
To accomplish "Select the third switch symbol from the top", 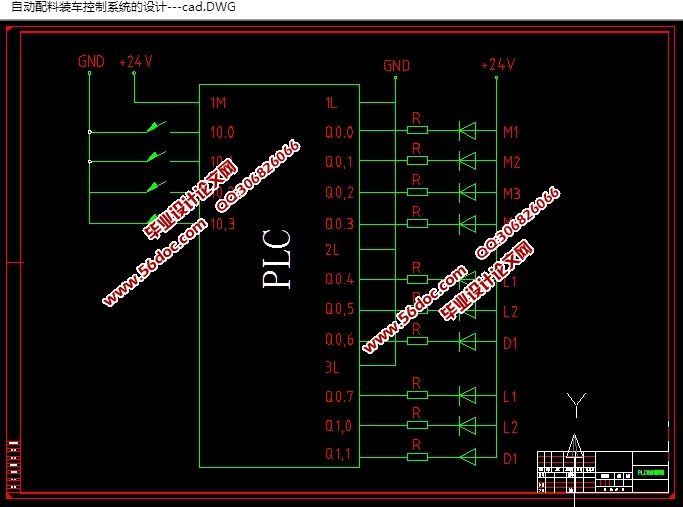I will tap(157, 187).
